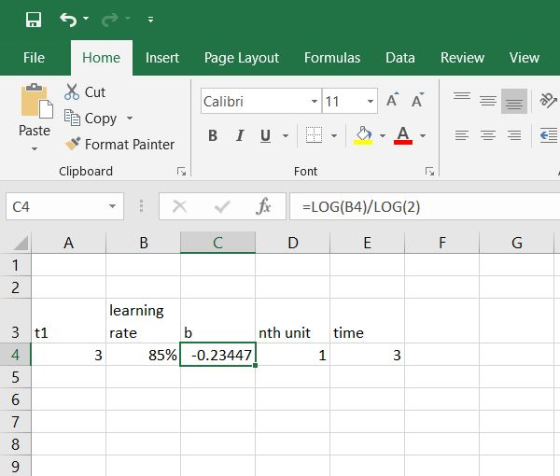560x476 pixels.
Task: Open Customize Quick Access Toolbar dropdown
Action: (x=151, y=20)
